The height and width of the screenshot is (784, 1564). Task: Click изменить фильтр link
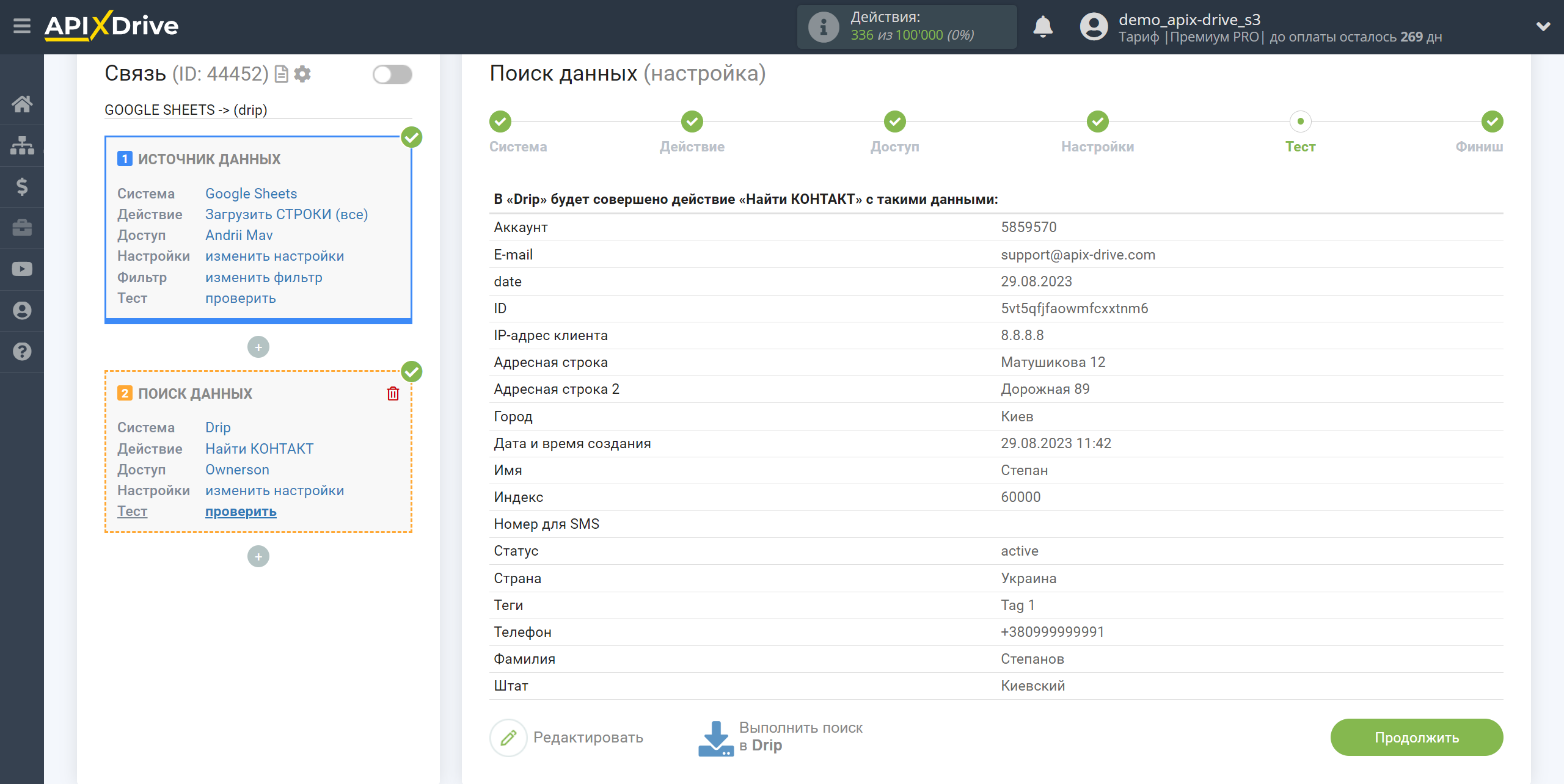click(x=264, y=277)
